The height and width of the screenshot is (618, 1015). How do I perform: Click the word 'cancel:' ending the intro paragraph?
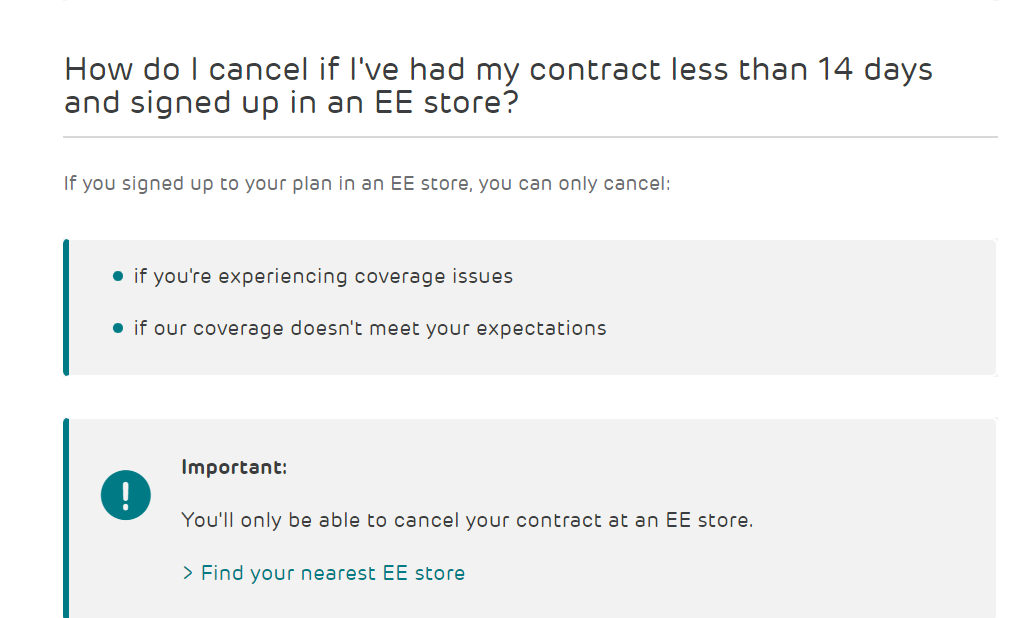637,184
